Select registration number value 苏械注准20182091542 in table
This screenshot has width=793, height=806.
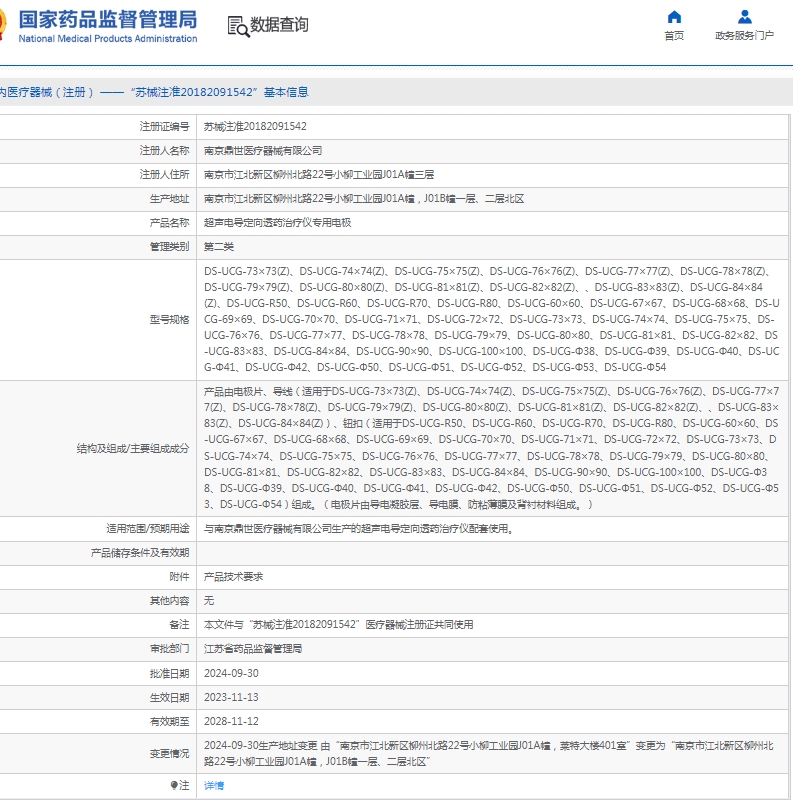(255, 126)
